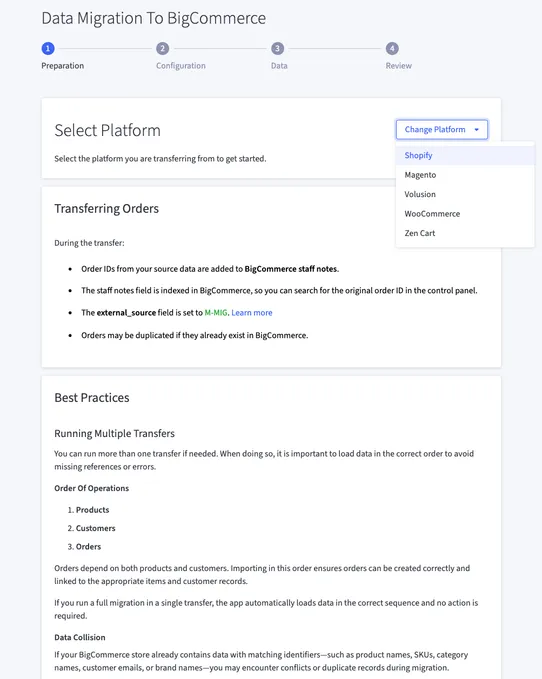Click the Running Multiple Transfers subheading
The image size is (542, 679).
(x=115, y=433)
